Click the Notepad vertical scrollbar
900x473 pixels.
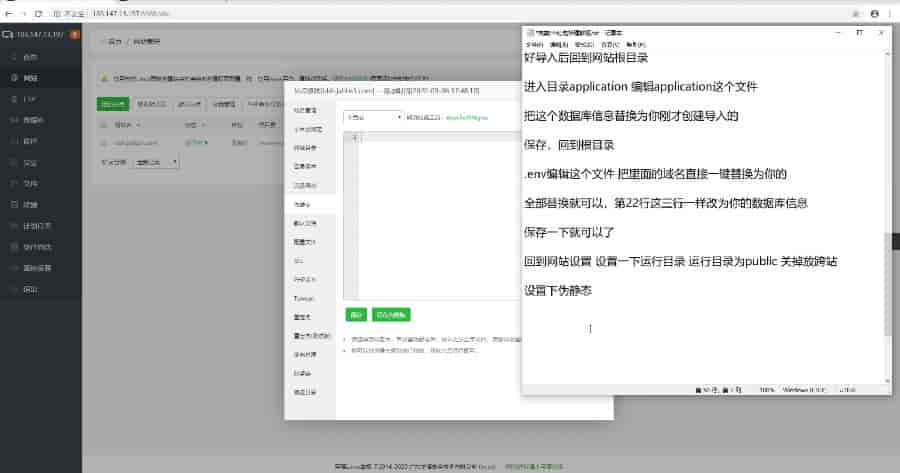pos(882,250)
